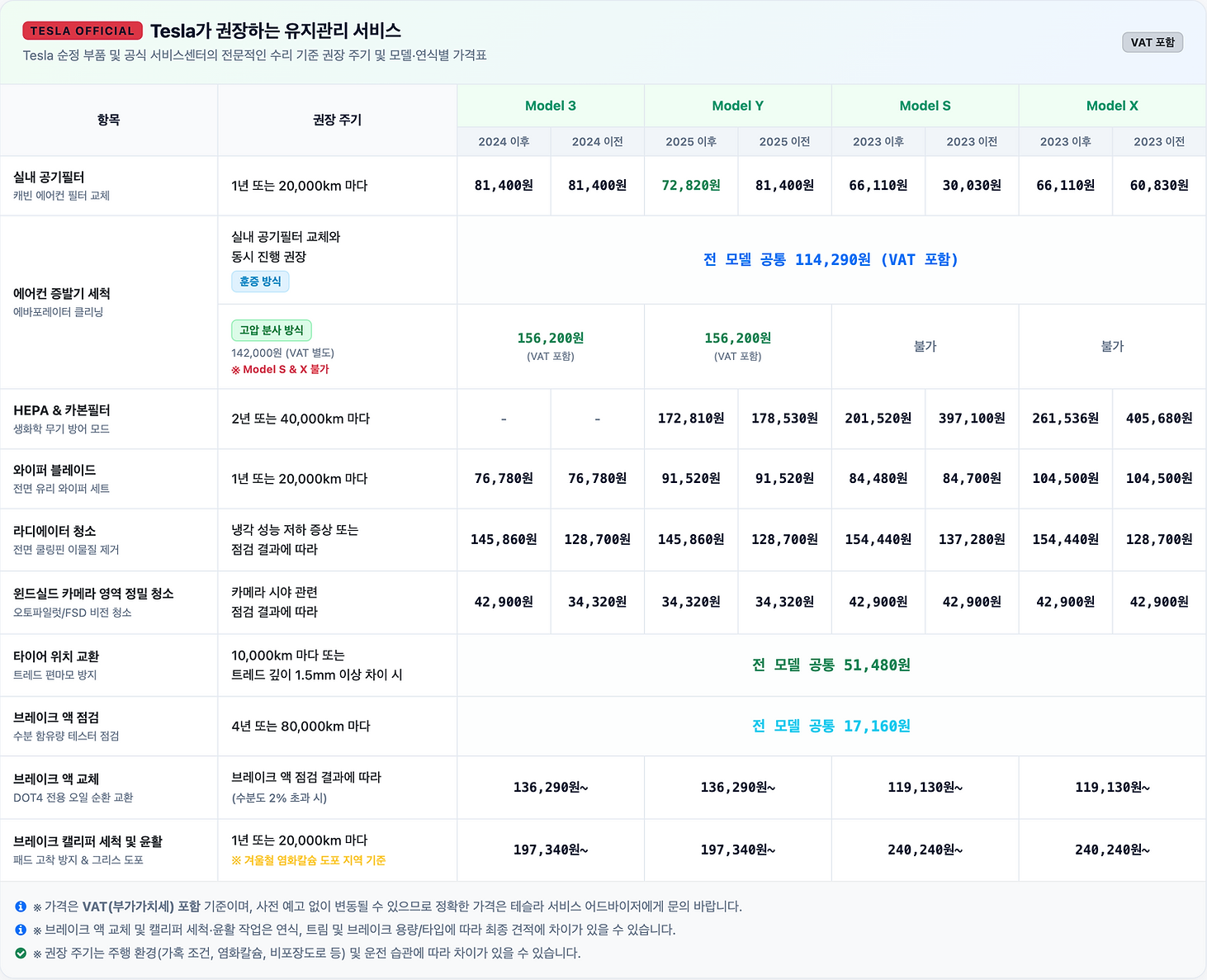Click the 에어컨 증발기 세척 row title

pyautogui.click(x=62, y=294)
